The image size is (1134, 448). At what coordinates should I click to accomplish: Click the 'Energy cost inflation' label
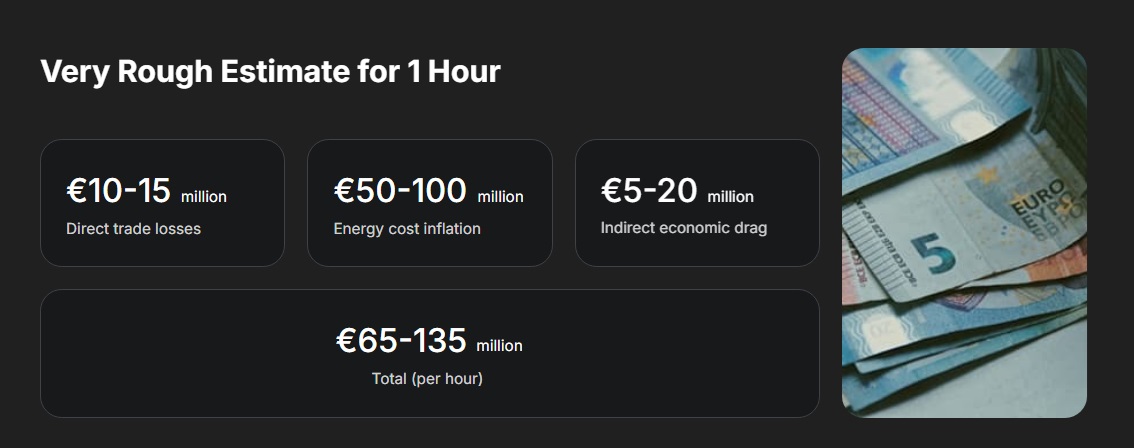(407, 229)
